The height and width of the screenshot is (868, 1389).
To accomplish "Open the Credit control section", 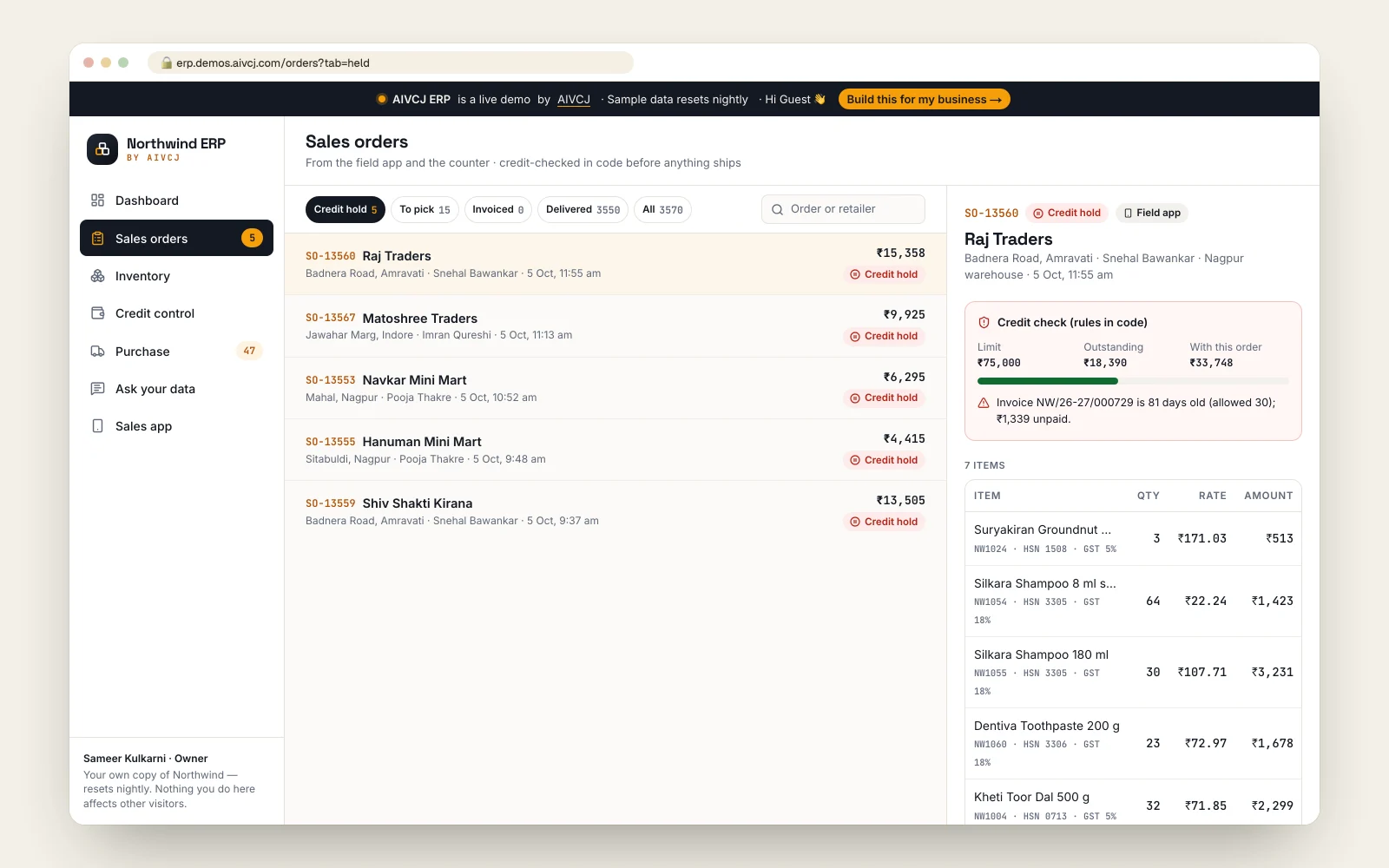I will click(x=176, y=313).
